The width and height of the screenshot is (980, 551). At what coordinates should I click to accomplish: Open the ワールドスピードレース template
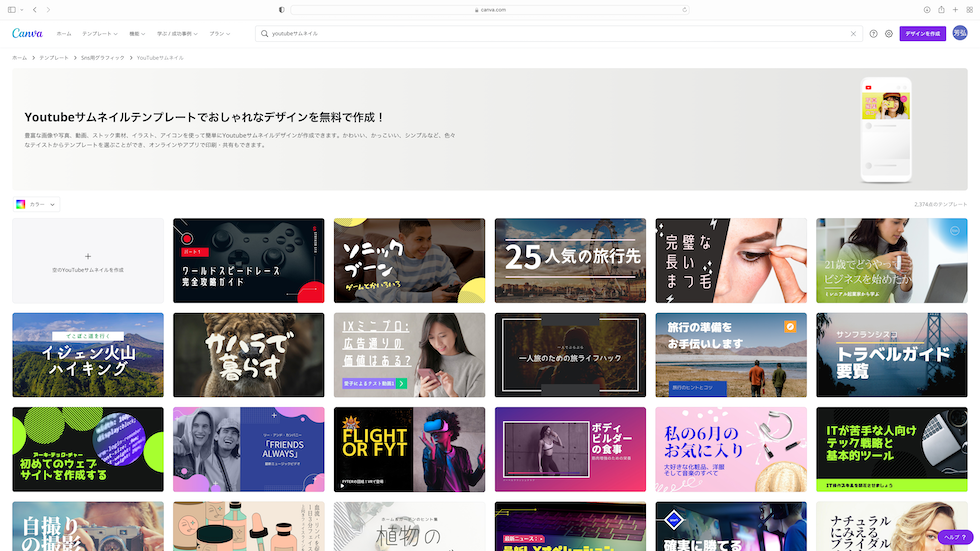coord(249,261)
